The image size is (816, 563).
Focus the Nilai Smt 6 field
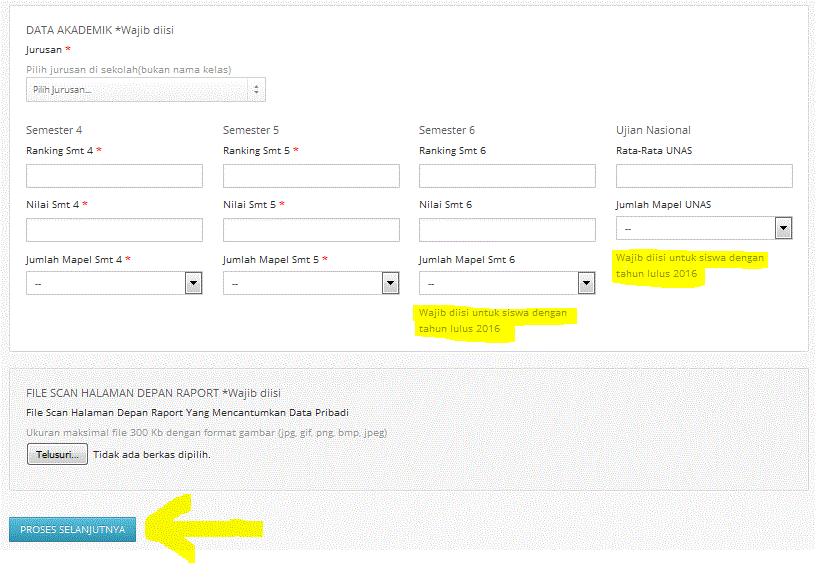click(507, 230)
